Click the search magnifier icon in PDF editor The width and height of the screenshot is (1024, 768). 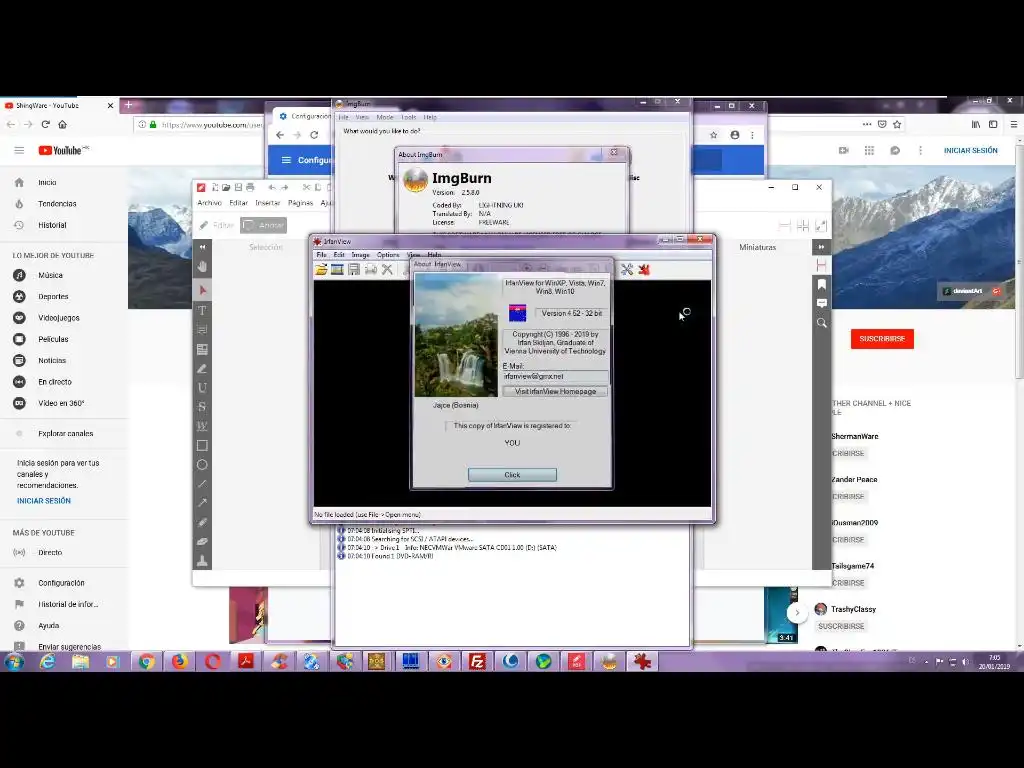(x=822, y=323)
